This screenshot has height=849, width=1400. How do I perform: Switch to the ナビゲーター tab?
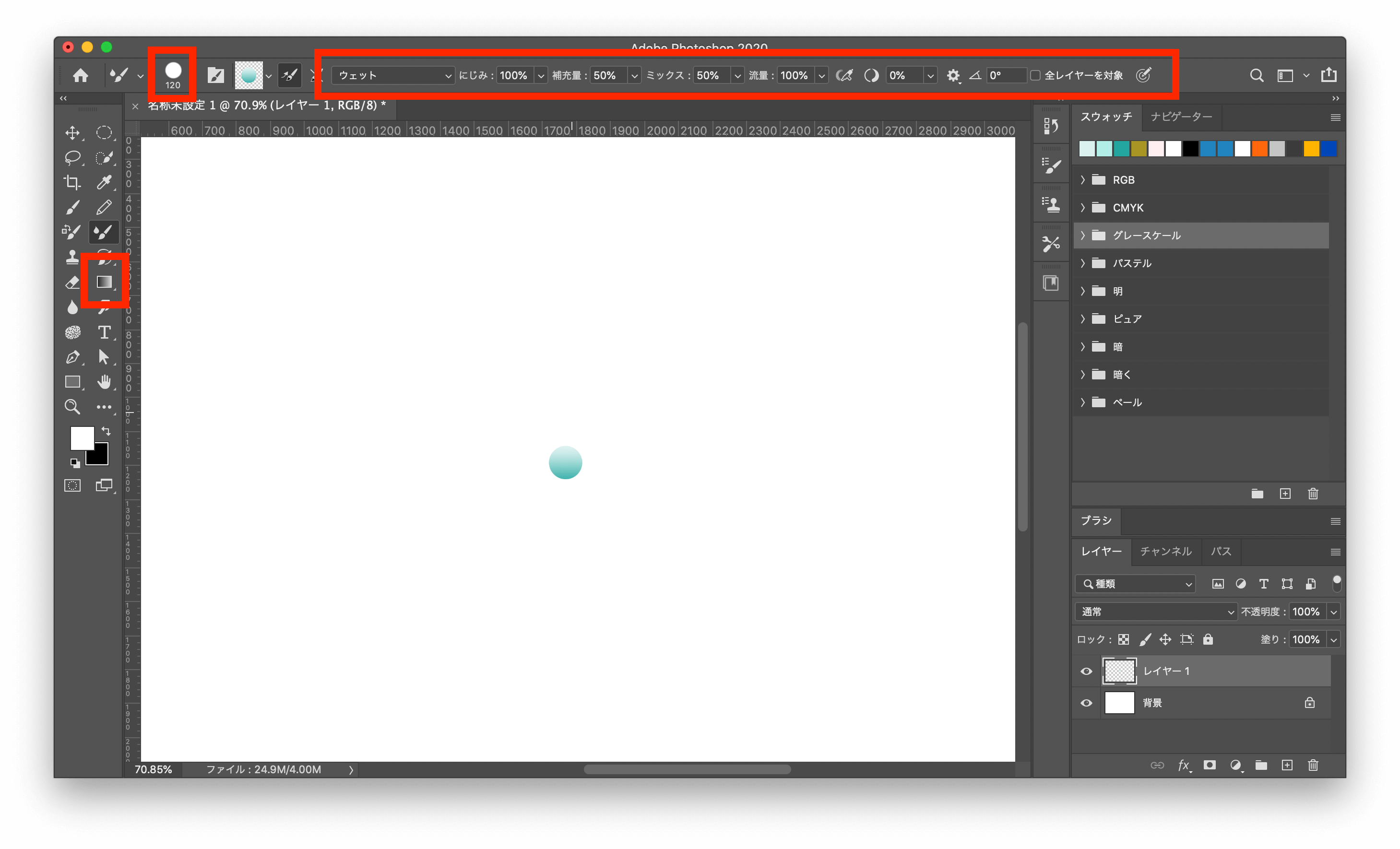(1181, 117)
